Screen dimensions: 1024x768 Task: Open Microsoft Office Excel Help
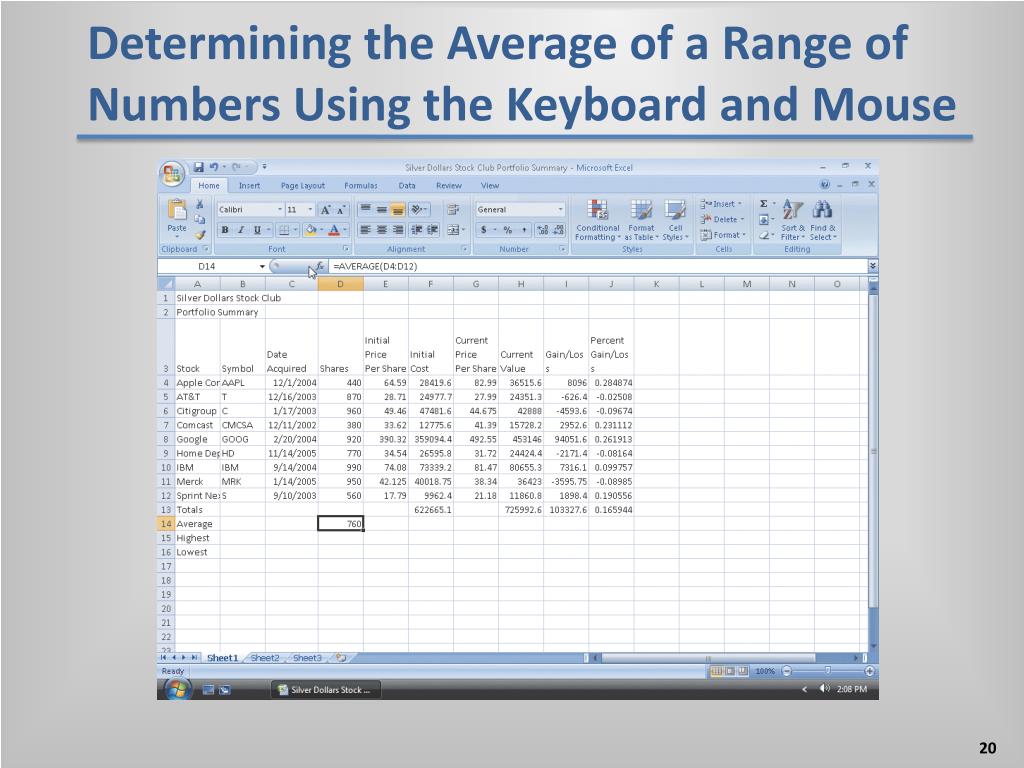click(825, 185)
